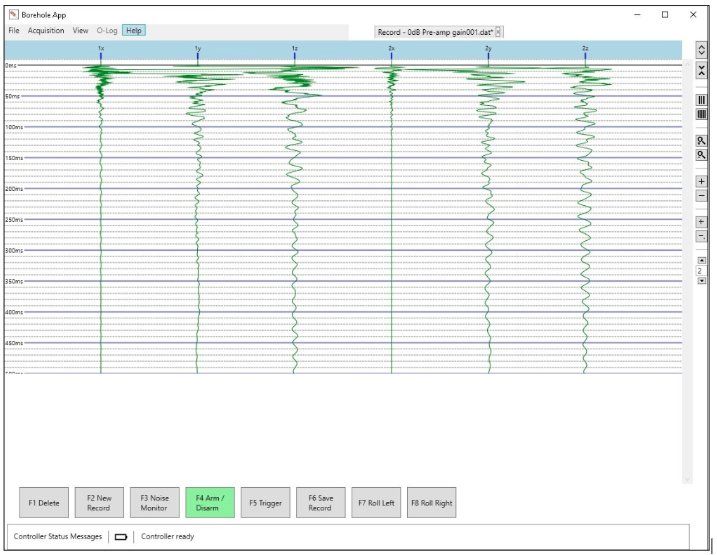Viewport: 717px width, 555px height.
Task: Select the 2y channel marker
Action: point(488,53)
